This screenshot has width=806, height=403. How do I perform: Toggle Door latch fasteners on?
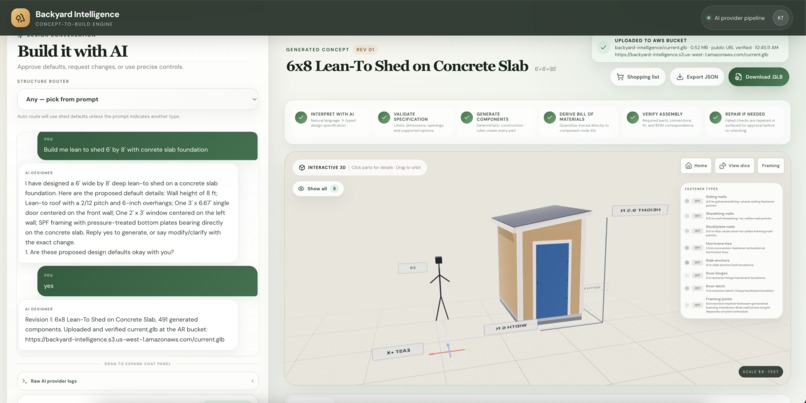[x=698, y=288]
